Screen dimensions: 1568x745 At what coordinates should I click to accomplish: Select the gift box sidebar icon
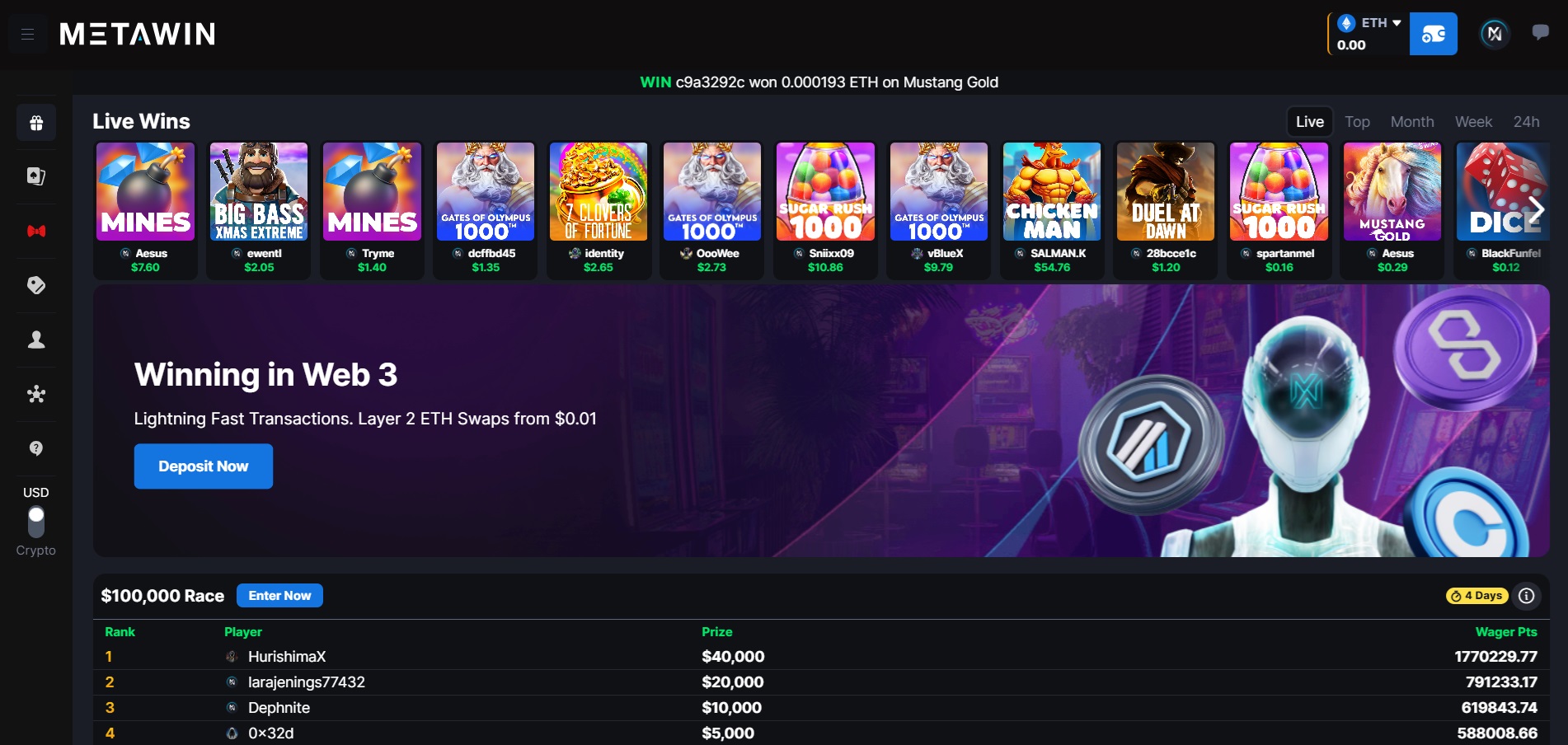[x=36, y=123]
